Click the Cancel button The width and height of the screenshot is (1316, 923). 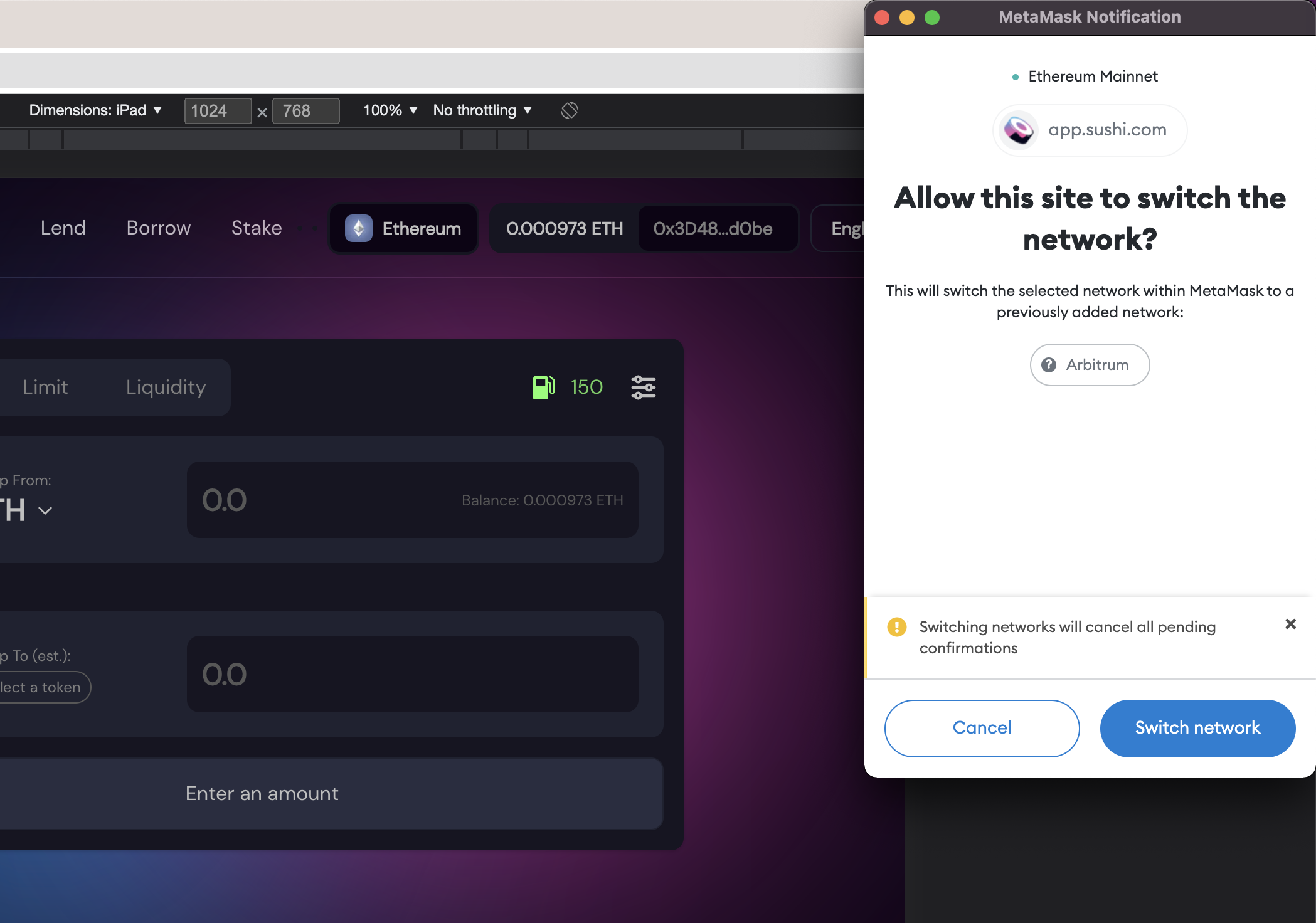coord(982,728)
